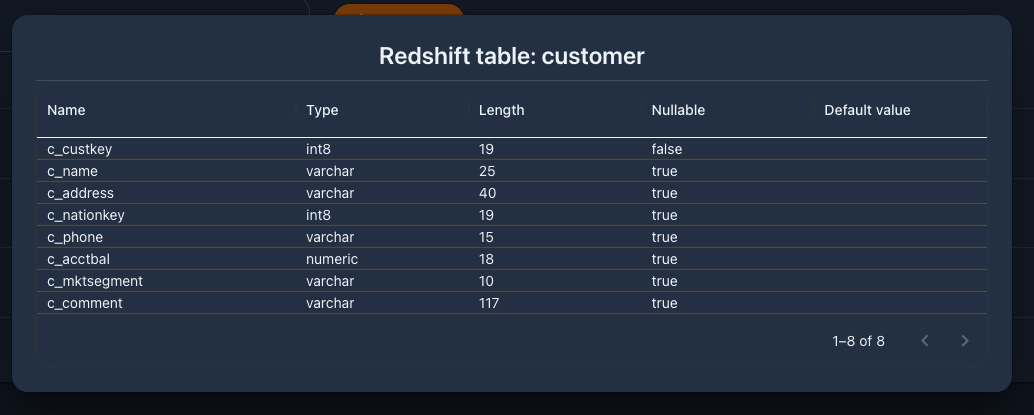Go to the previous page arrow
This screenshot has height=415, width=1034.
pos(925,340)
